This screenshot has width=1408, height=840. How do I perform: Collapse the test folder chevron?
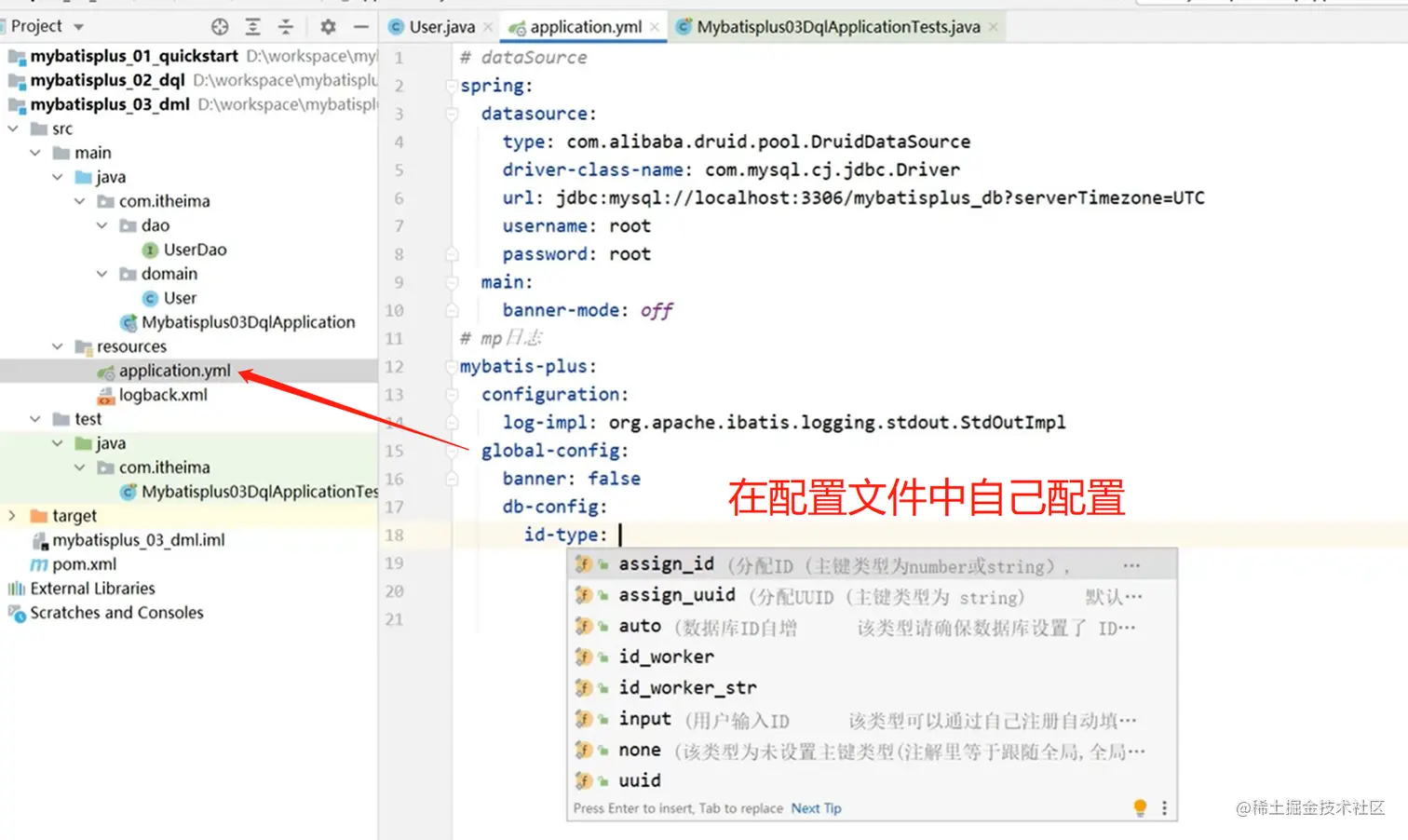35,419
